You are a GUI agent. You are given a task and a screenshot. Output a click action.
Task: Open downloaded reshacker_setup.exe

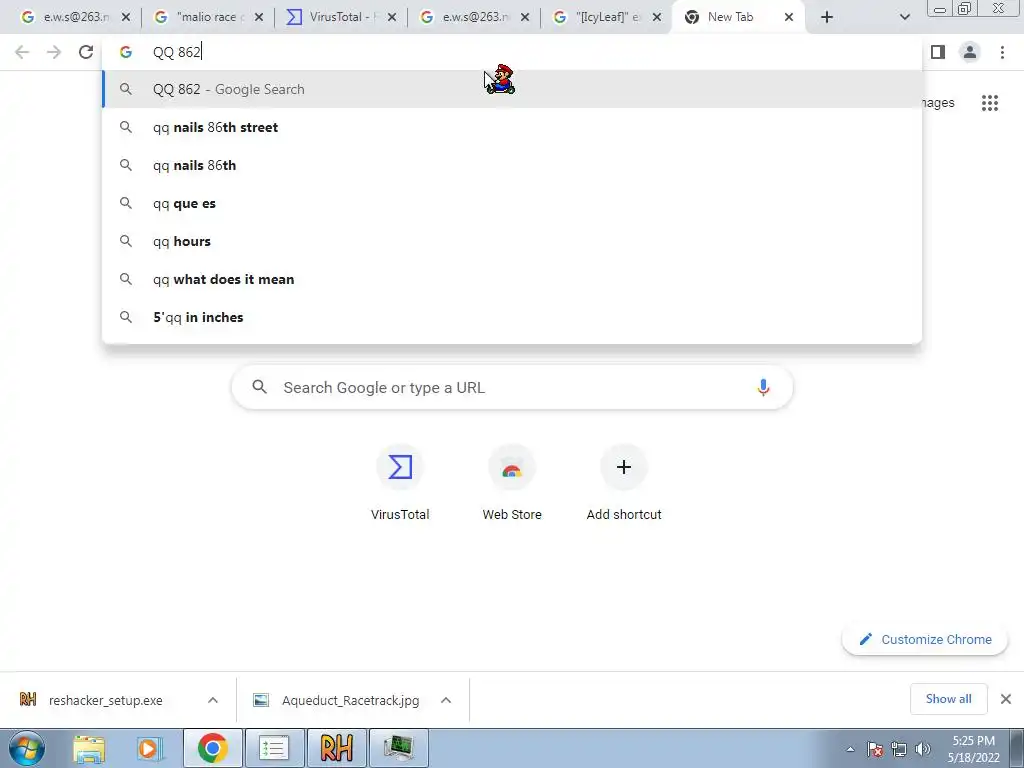click(x=104, y=700)
